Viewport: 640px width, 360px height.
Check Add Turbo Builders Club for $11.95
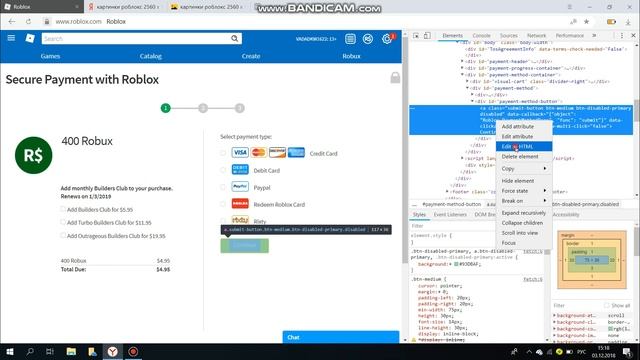click(x=63, y=222)
